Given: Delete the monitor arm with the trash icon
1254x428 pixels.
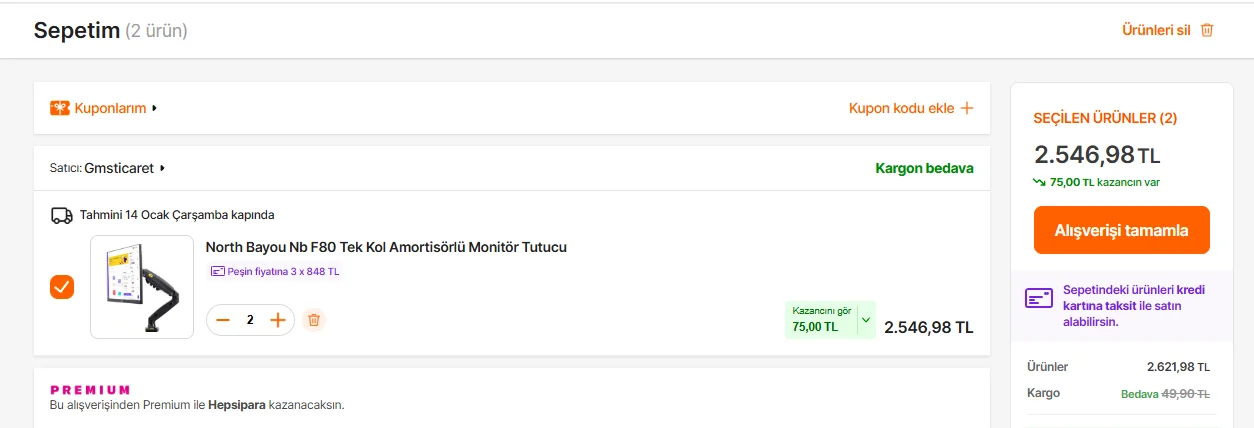Looking at the screenshot, I should pos(314,320).
